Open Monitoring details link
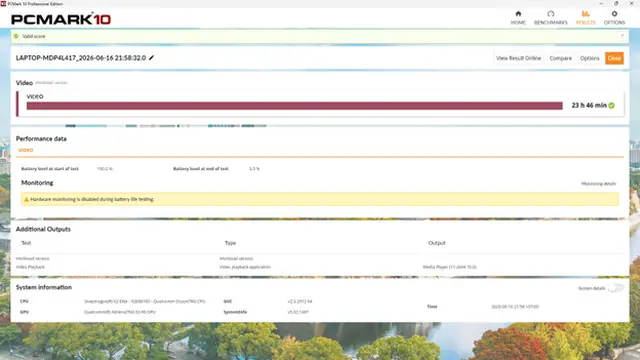 (598, 184)
